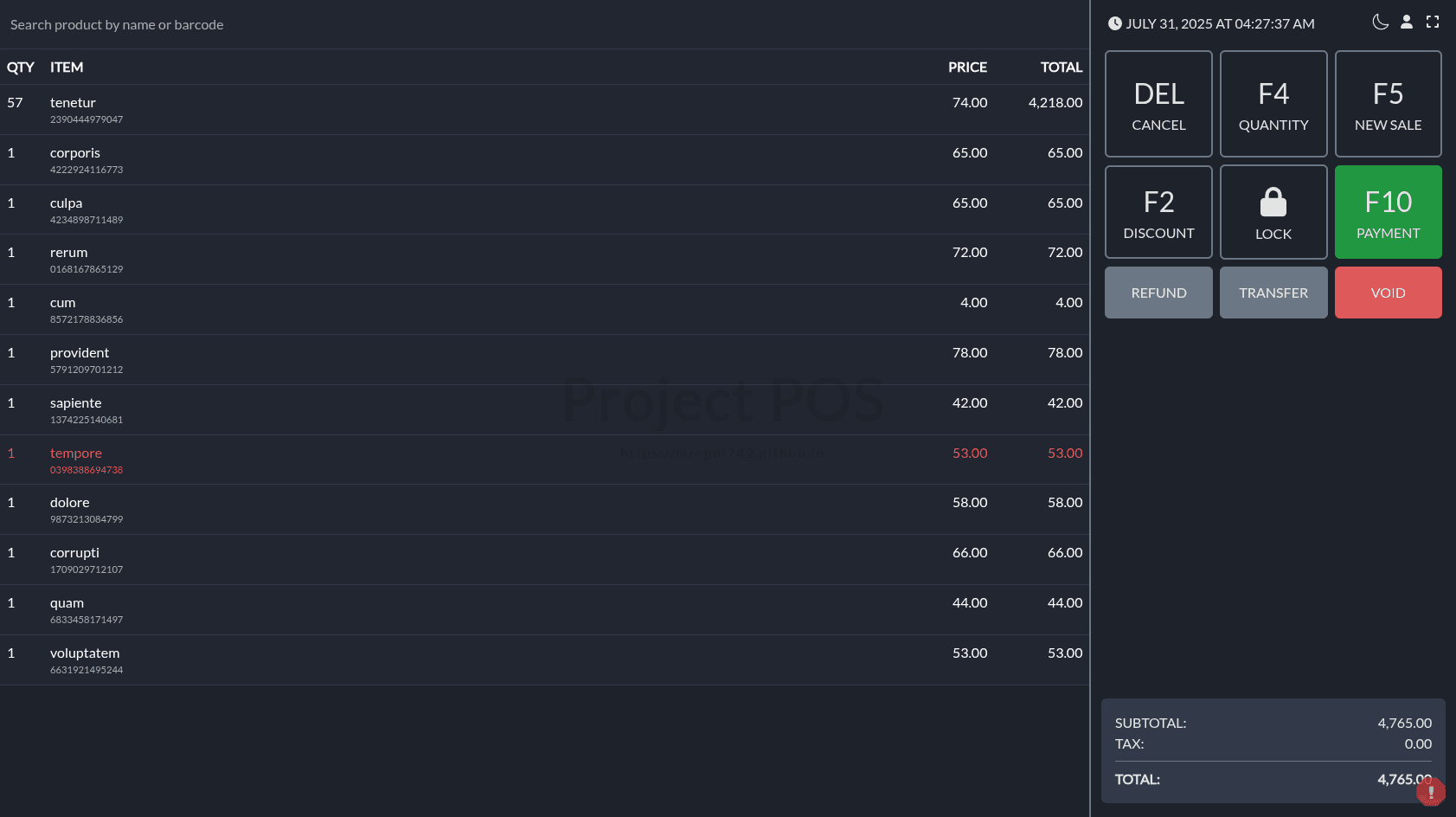Screen dimensions: 1456x817
Task: Start a new sale with F5
Action: (x=1388, y=104)
